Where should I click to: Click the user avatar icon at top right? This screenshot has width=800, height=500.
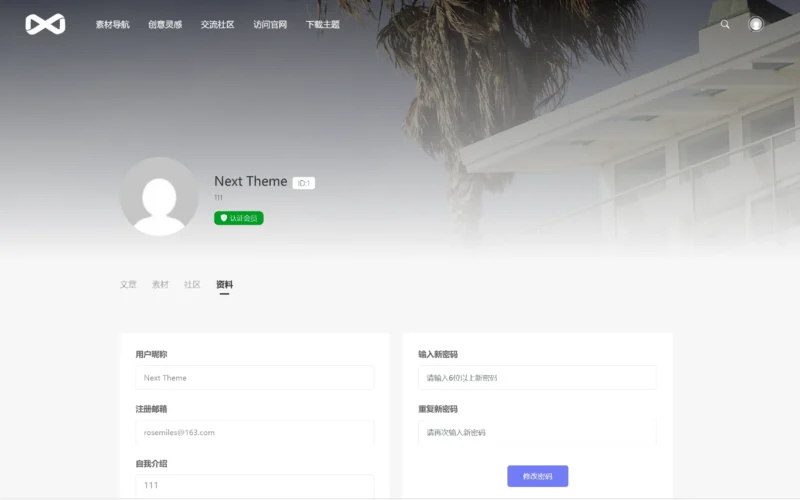[x=756, y=24]
